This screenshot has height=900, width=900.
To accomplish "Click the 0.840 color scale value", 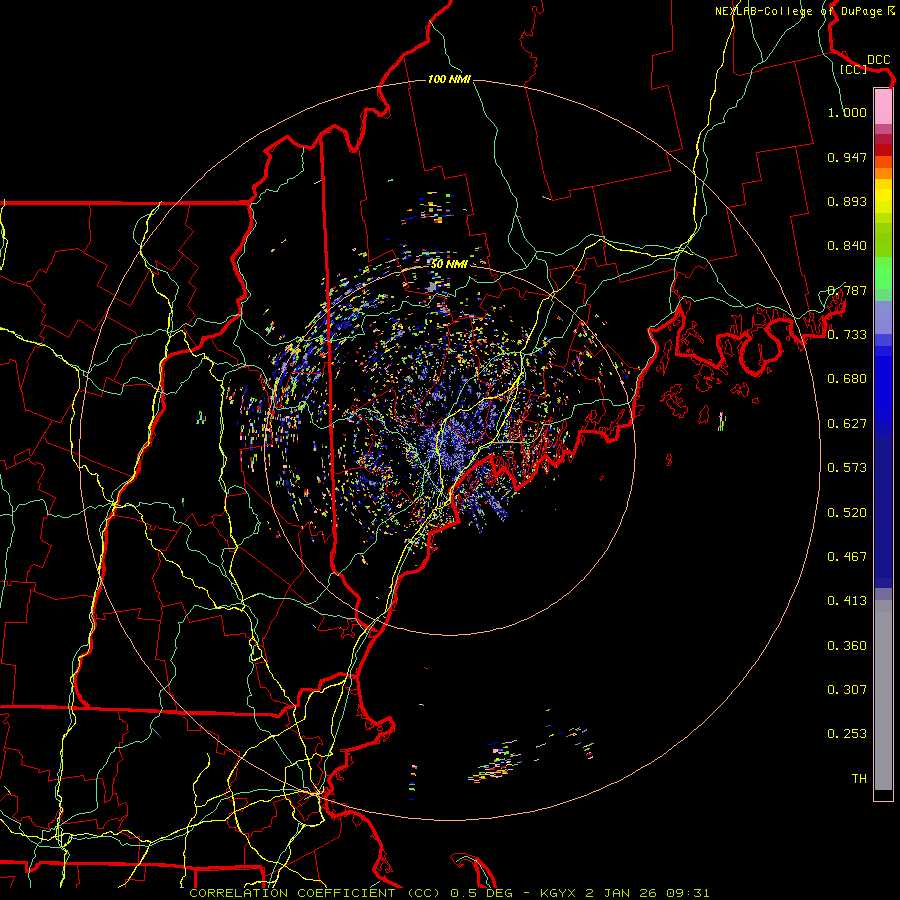I will (x=847, y=246).
